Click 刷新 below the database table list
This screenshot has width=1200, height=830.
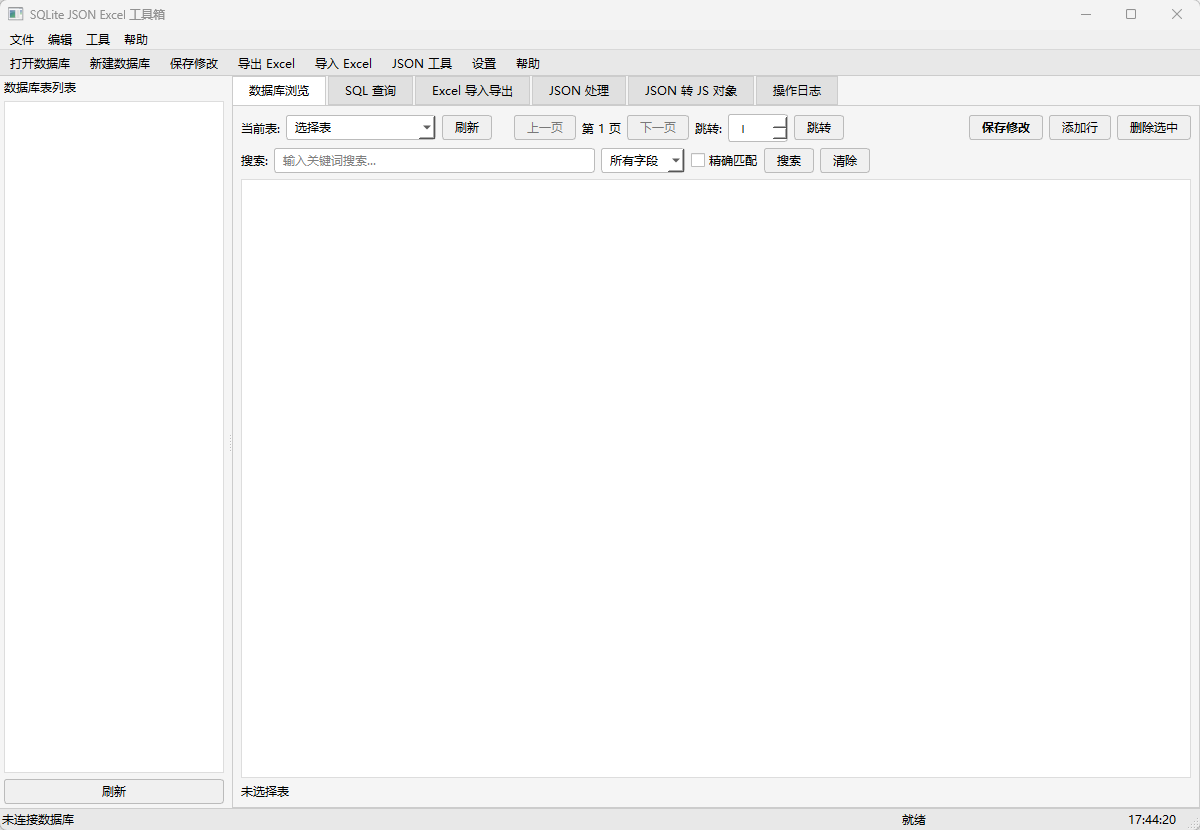pyautogui.click(x=114, y=791)
